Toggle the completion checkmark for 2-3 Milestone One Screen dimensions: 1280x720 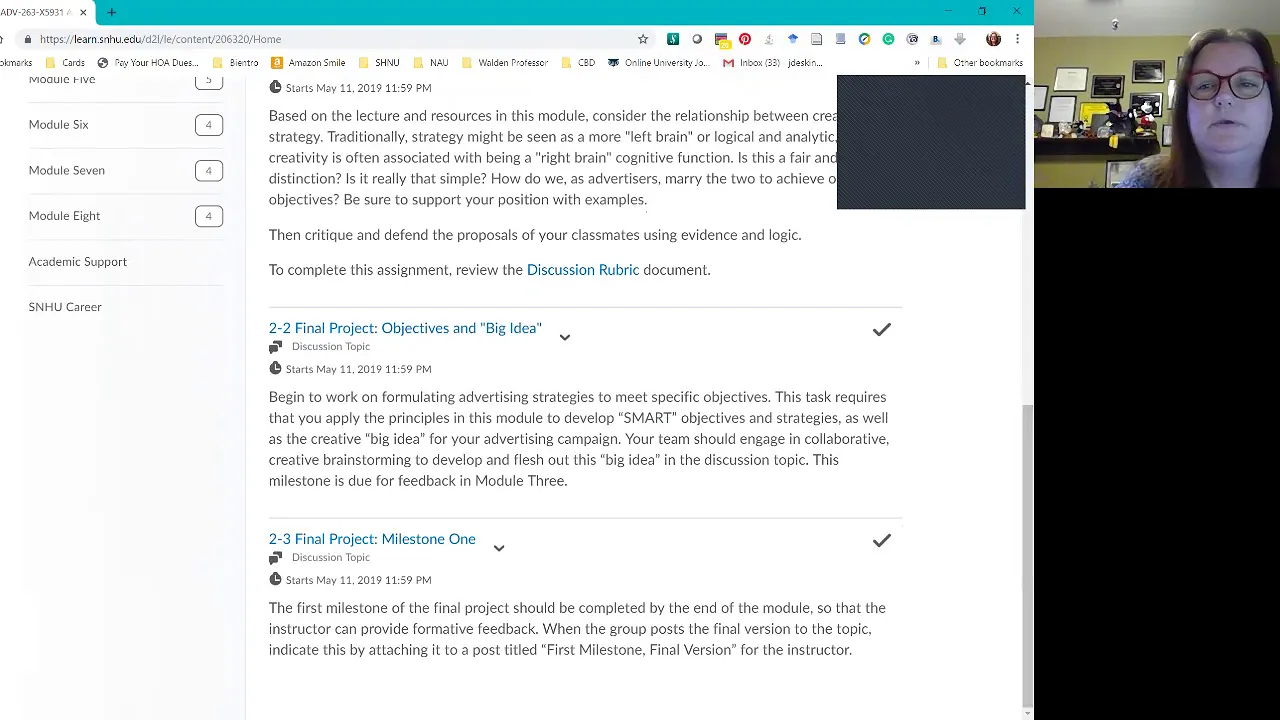(x=881, y=540)
